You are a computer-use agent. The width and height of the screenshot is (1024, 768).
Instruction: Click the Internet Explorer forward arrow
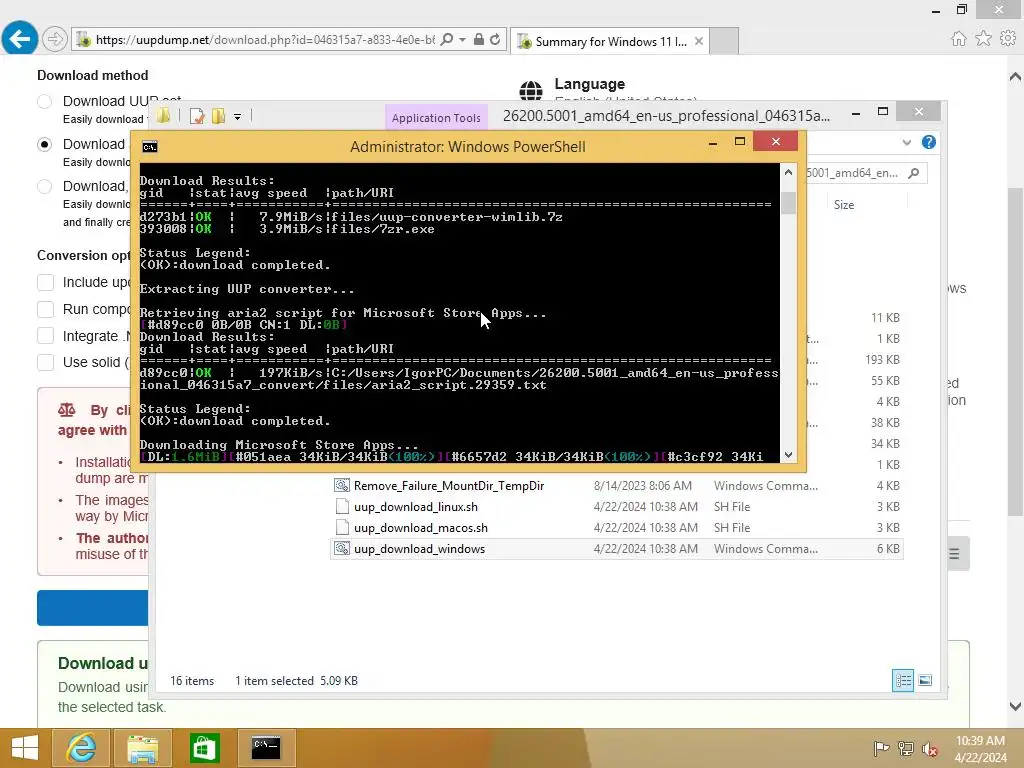[x=55, y=40]
